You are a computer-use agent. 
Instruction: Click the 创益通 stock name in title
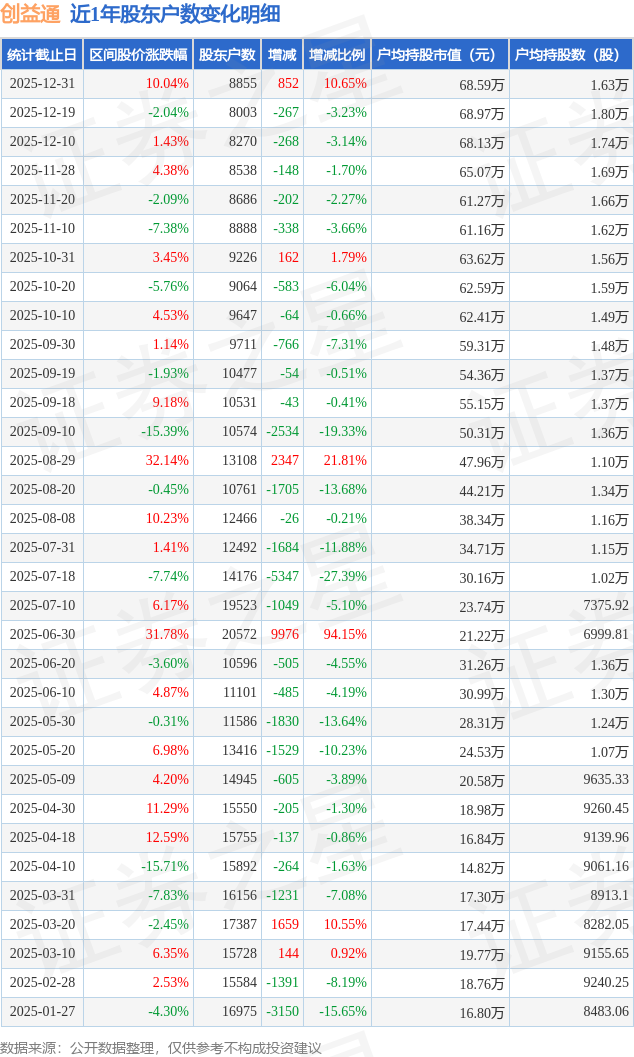click(30, 14)
